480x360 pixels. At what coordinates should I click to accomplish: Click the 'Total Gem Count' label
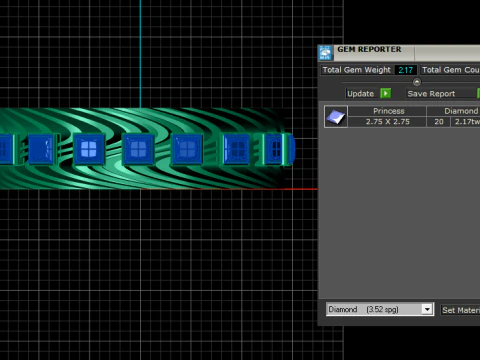[x=451, y=70]
